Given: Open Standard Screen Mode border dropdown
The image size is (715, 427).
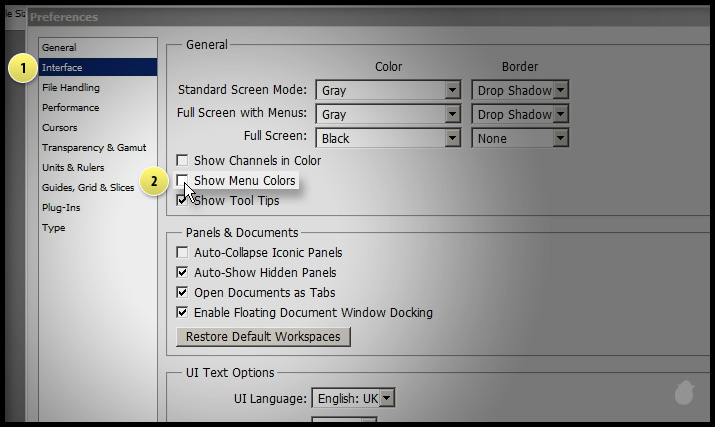Looking at the screenshot, I should point(560,91).
